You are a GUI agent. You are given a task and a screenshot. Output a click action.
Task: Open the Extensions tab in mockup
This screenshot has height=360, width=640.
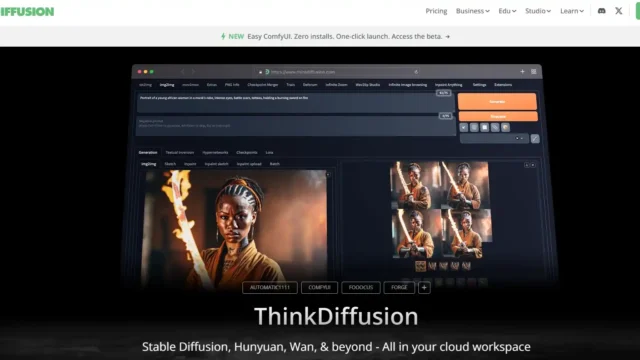[x=503, y=85]
